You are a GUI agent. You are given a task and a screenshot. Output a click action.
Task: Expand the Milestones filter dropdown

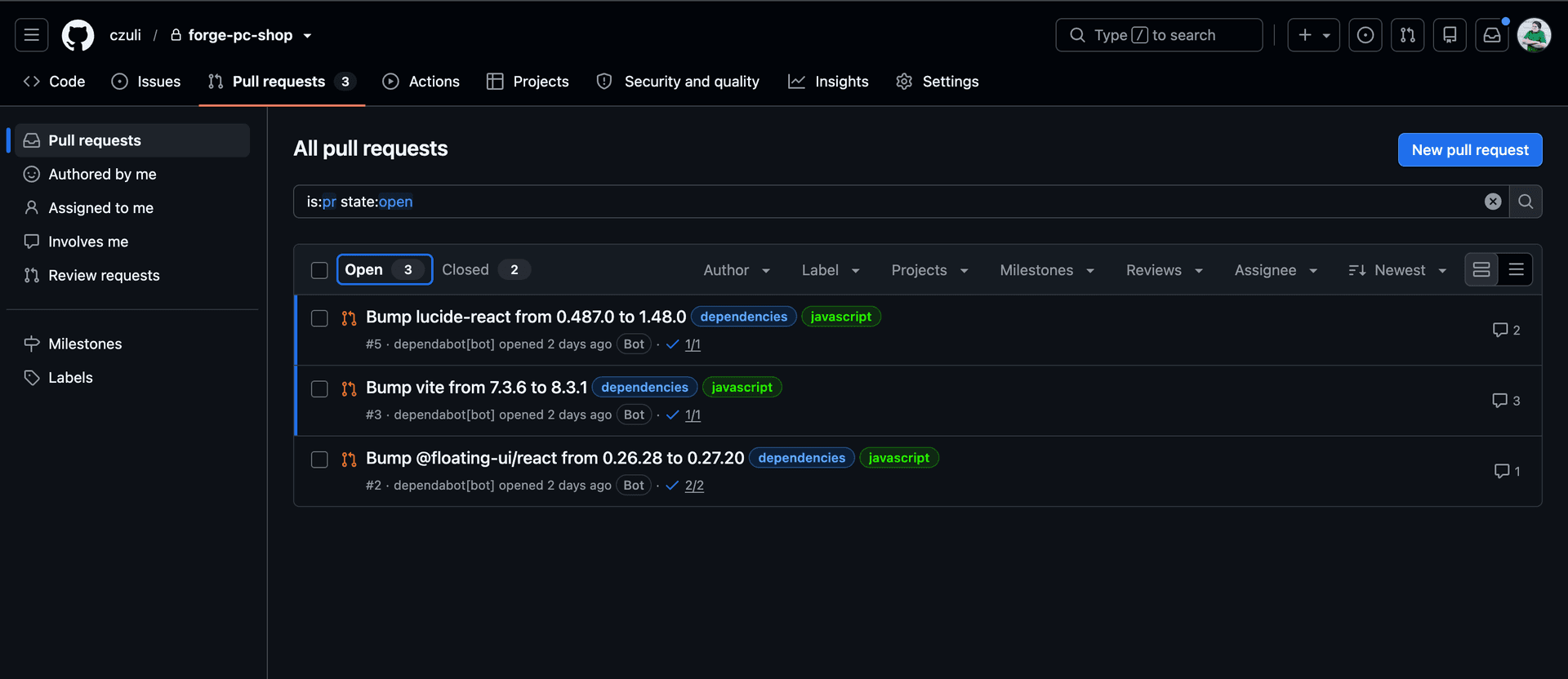point(1047,270)
